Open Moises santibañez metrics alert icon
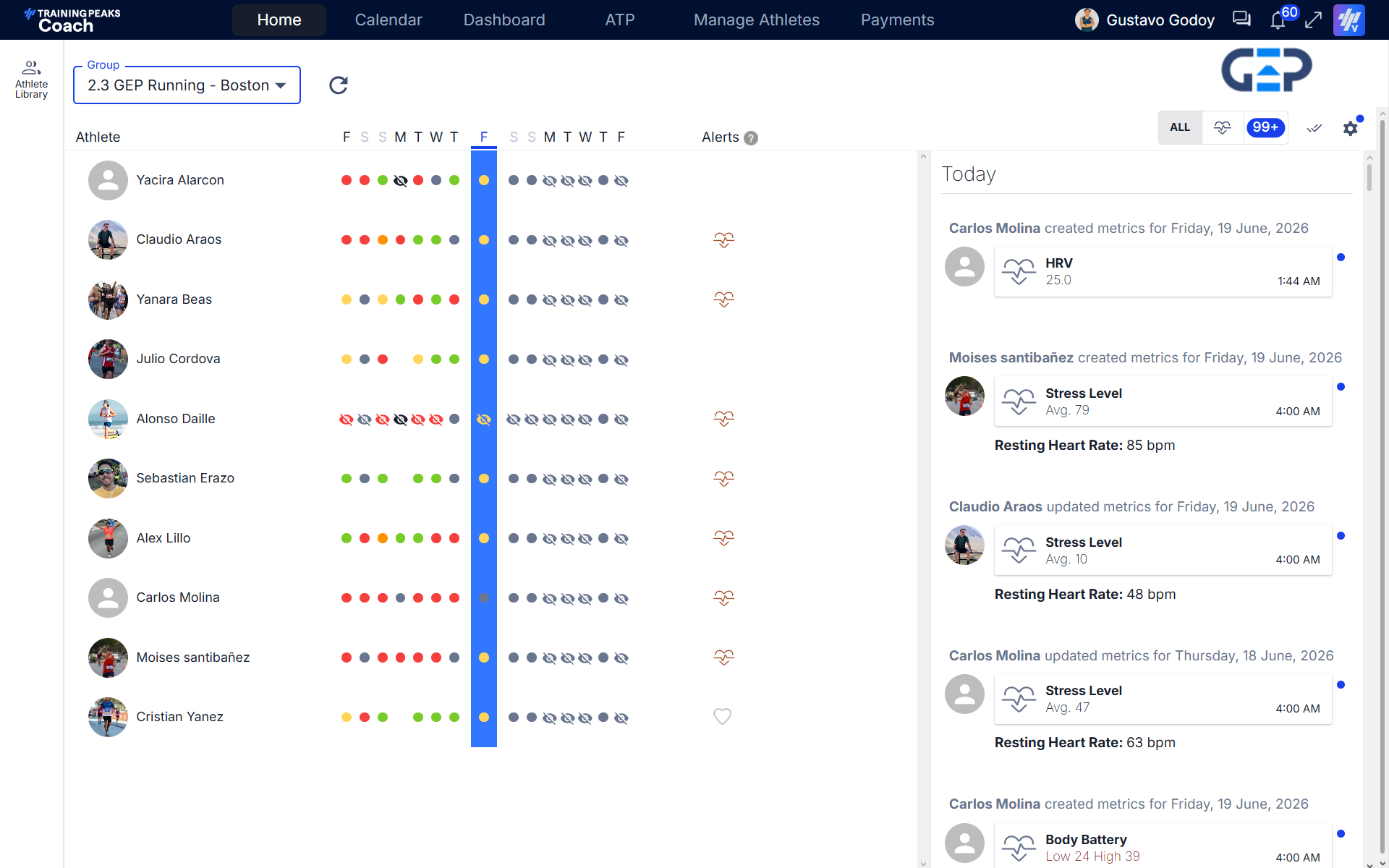This screenshot has height=868, width=1389. [x=723, y=657]
